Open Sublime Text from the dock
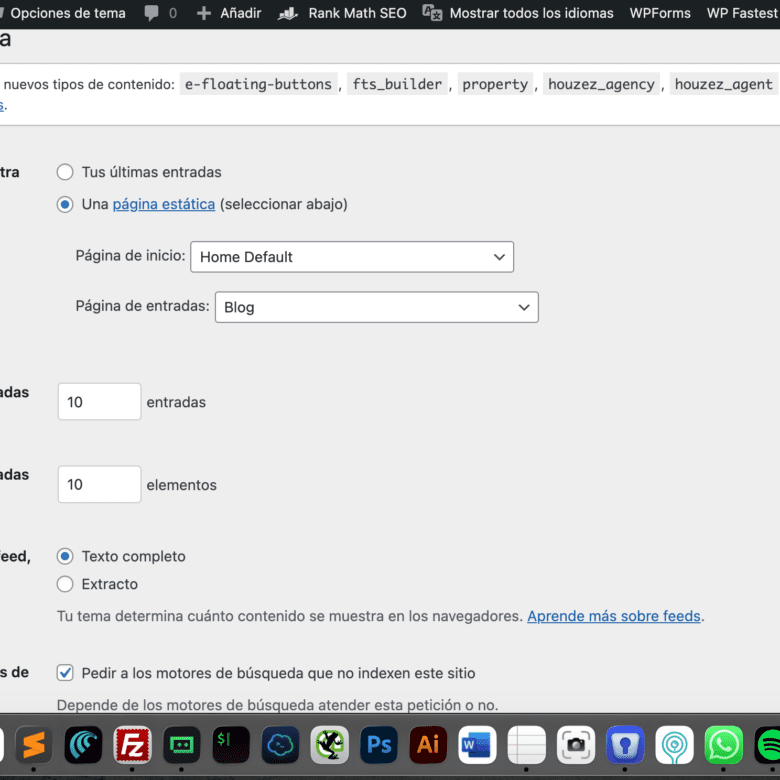Screen dimensions: 780x780 click(x=34, y=745)
